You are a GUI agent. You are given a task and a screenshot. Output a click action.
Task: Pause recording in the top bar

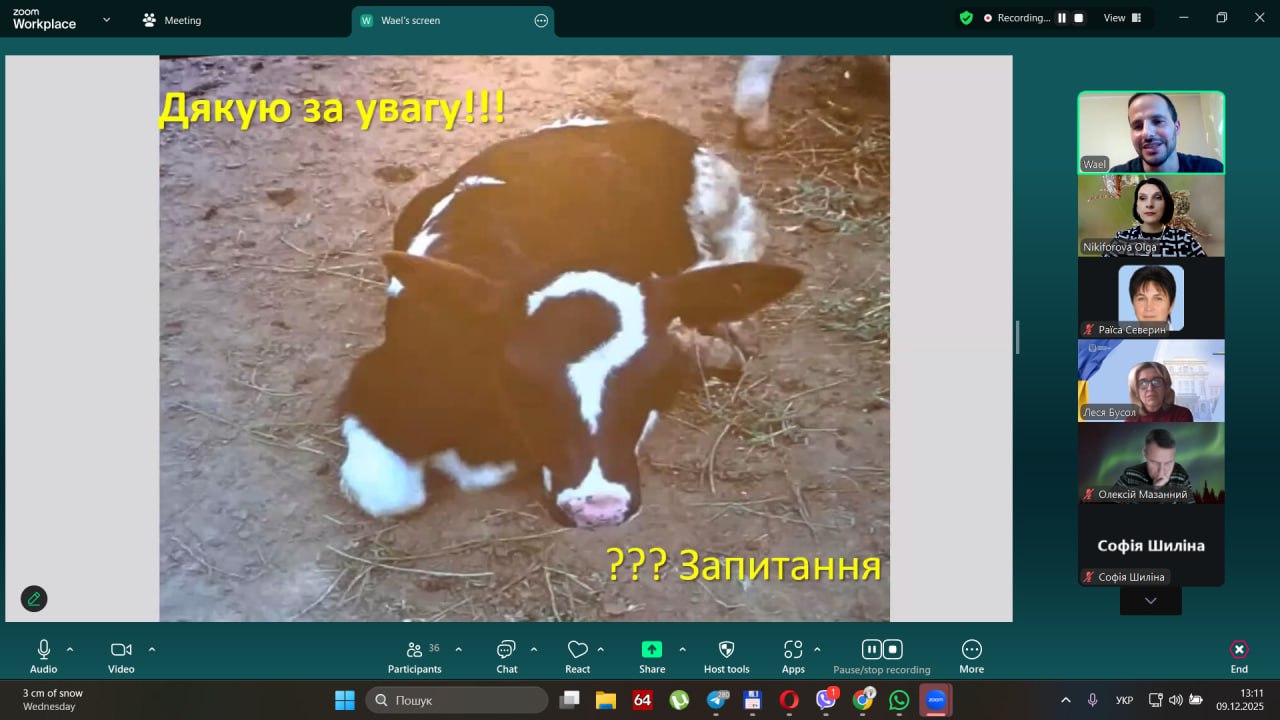click(x=1062, y=18)
